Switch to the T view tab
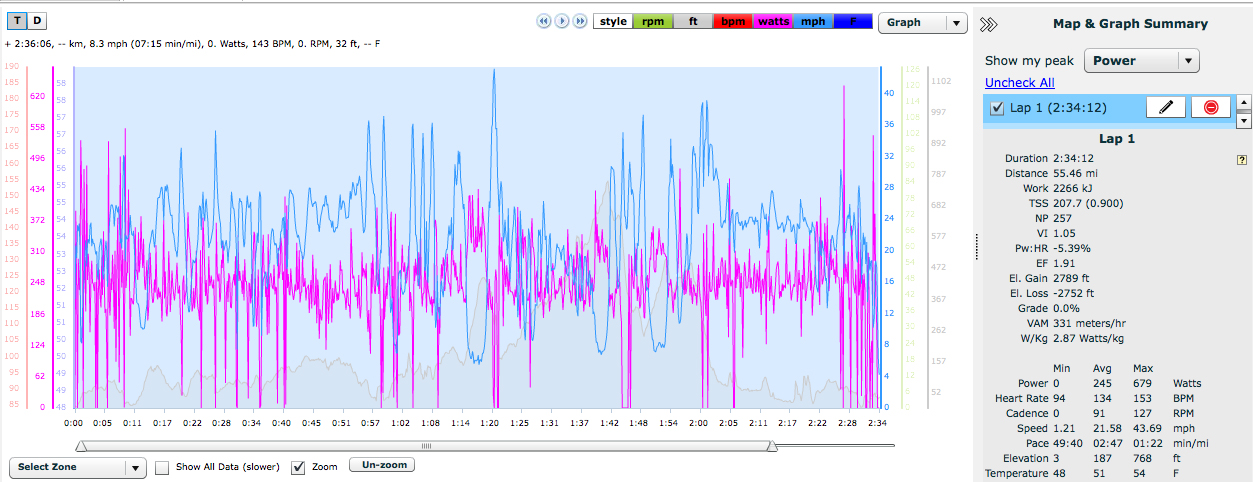This screenshot has width=1253, height=482. point(17,21)
